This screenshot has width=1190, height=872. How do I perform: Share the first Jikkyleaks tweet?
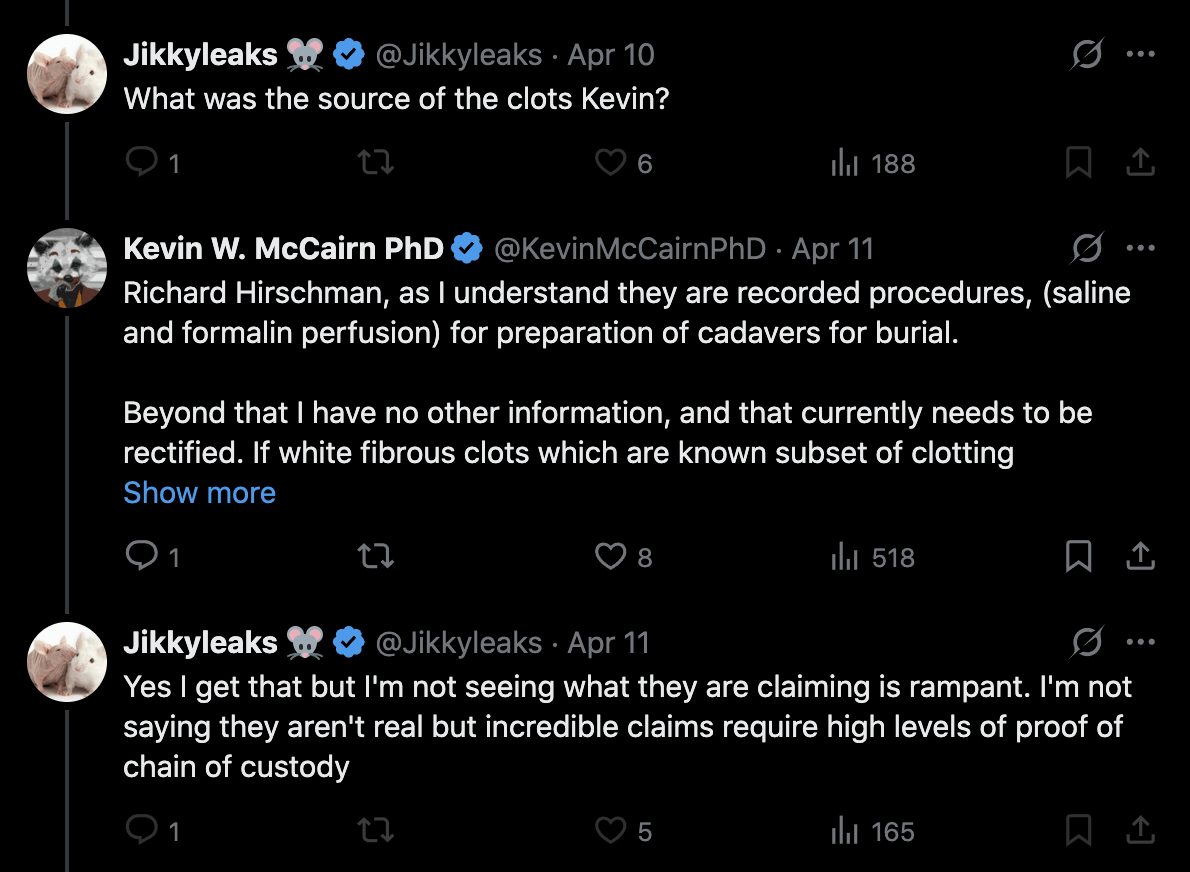coord(1140,163)
